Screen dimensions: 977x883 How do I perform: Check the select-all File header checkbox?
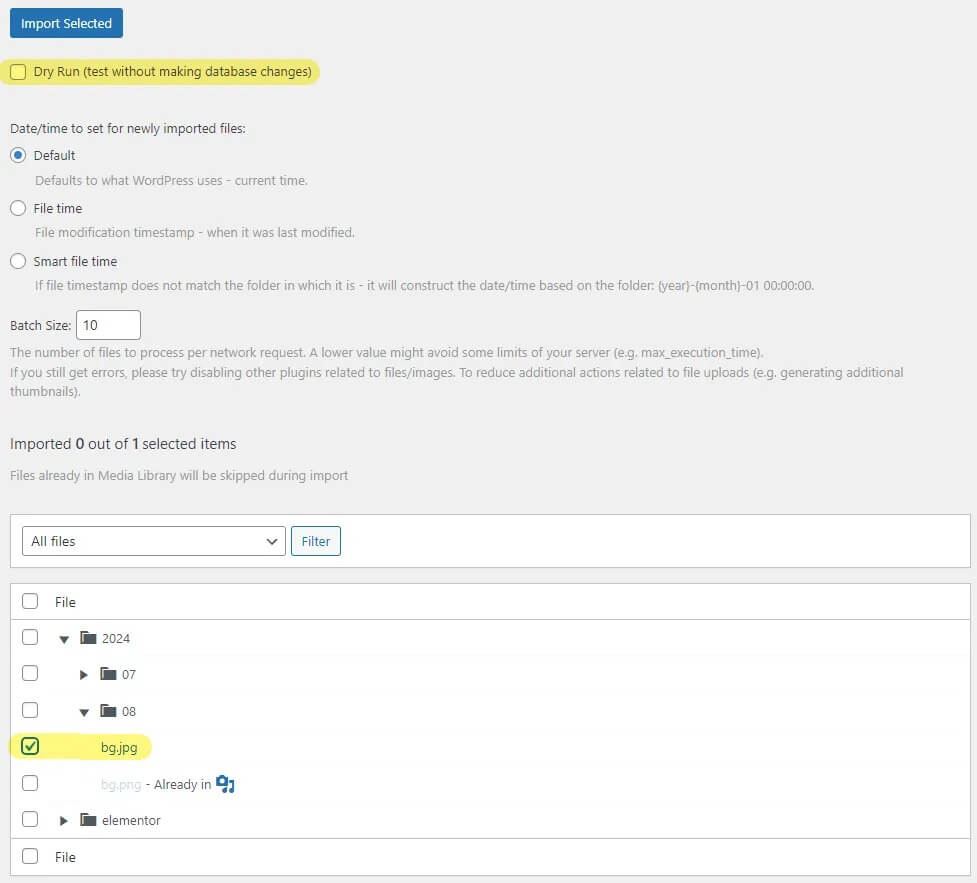click(30, 602)
